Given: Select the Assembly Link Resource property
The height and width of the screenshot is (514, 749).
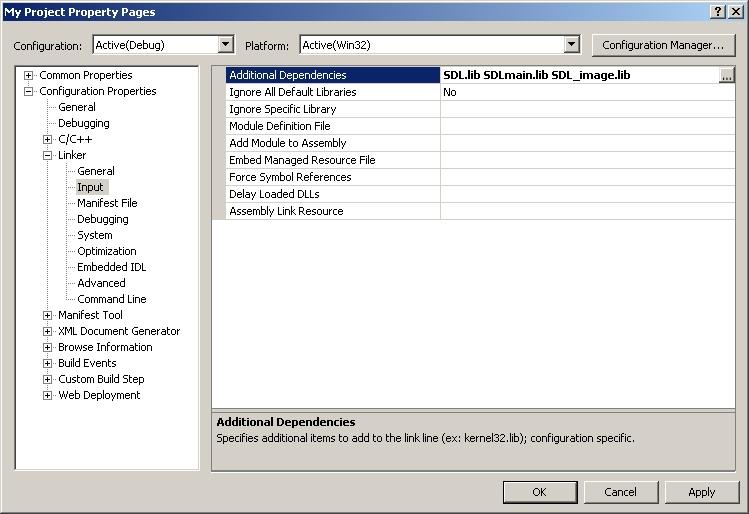Looking at the screenshot, I should point(333,211).
